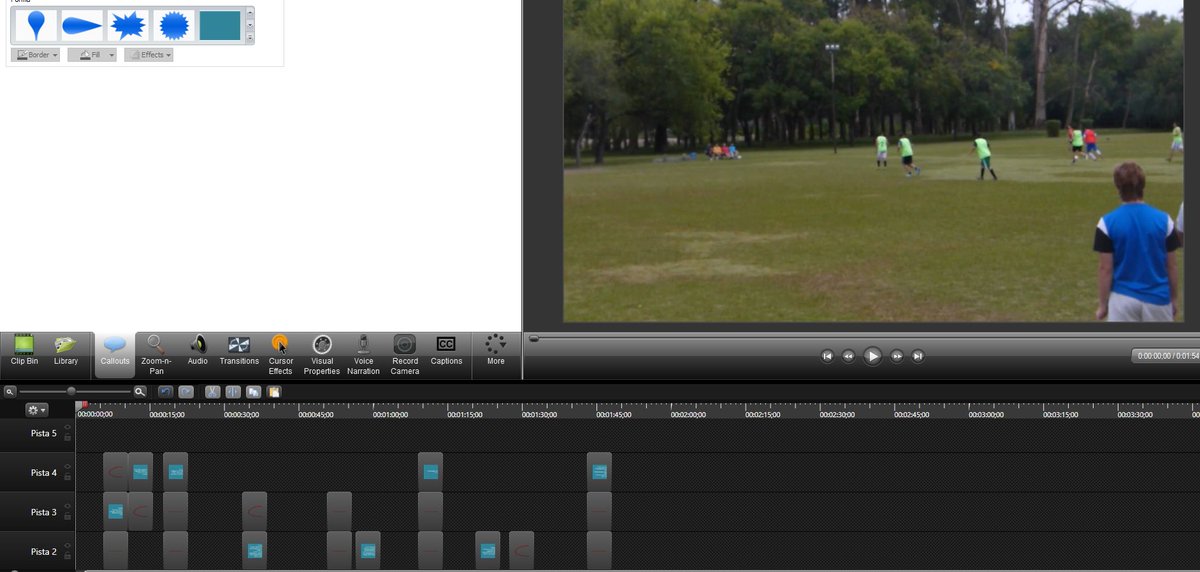Screen dimensions: 1200x572
Task: Expand the full callout shapes gallery
Action: coord(250,38)
